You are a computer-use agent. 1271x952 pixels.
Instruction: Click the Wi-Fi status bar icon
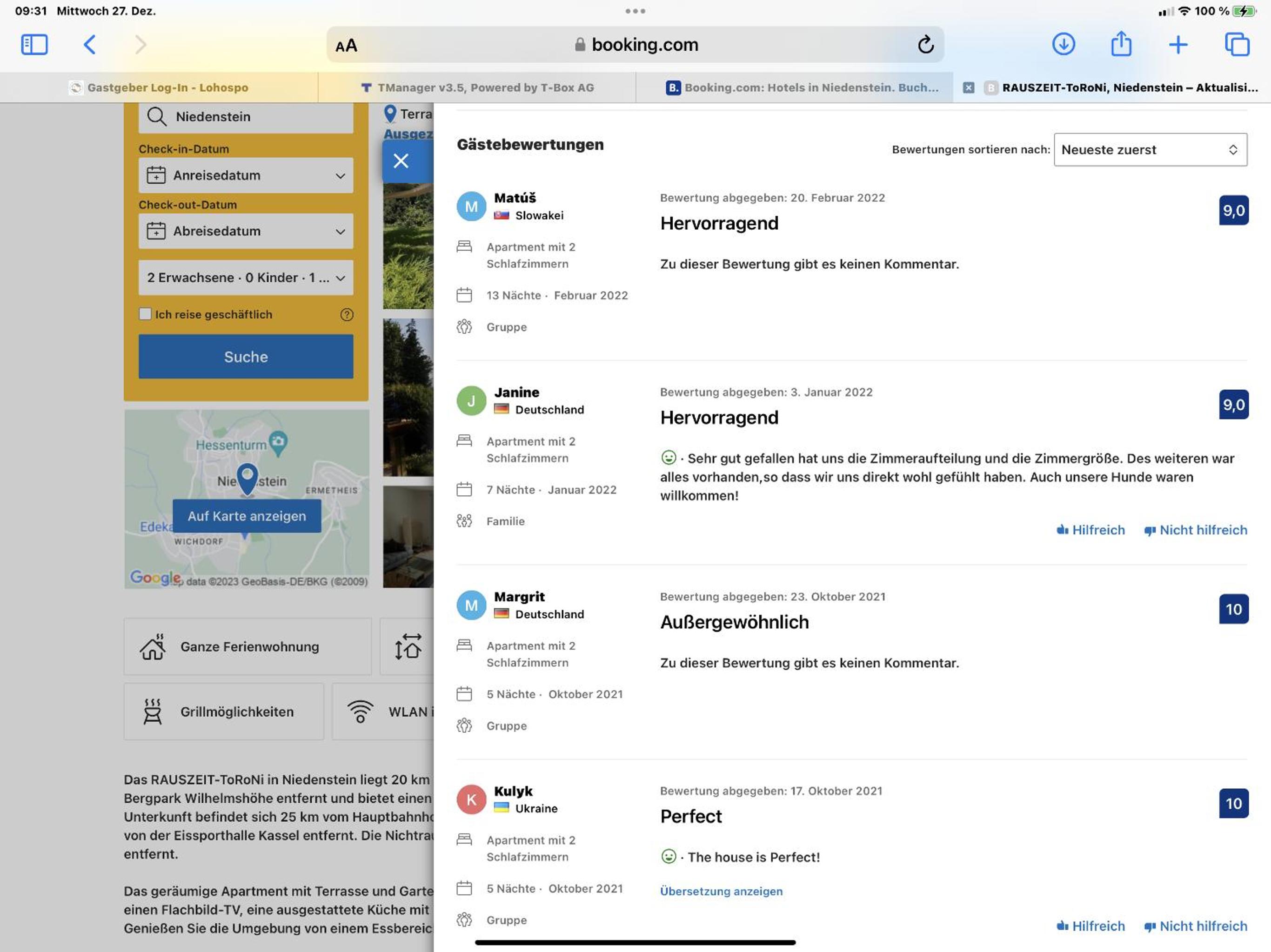coord(1184,11)
